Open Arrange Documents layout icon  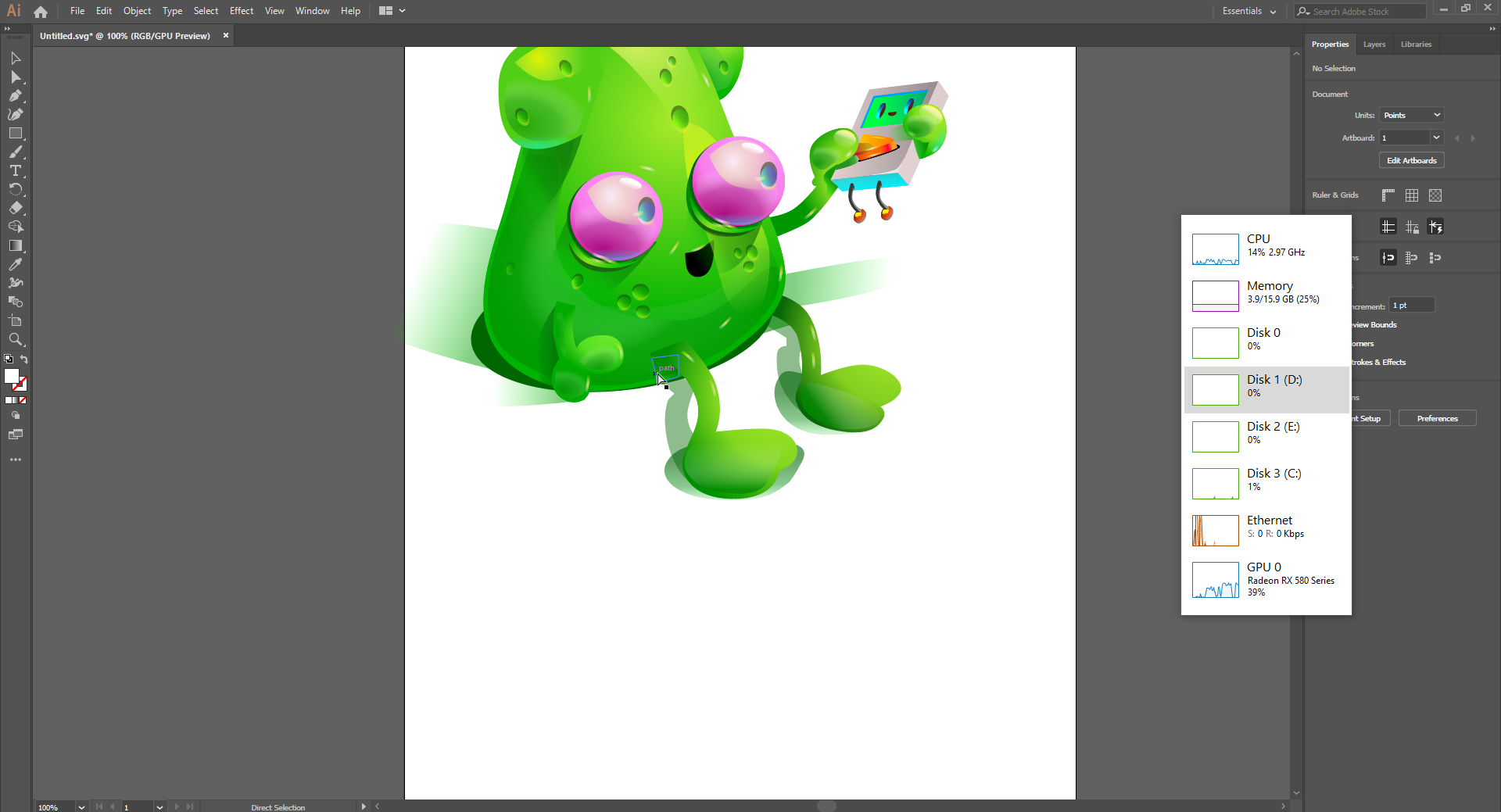[385, 11]
